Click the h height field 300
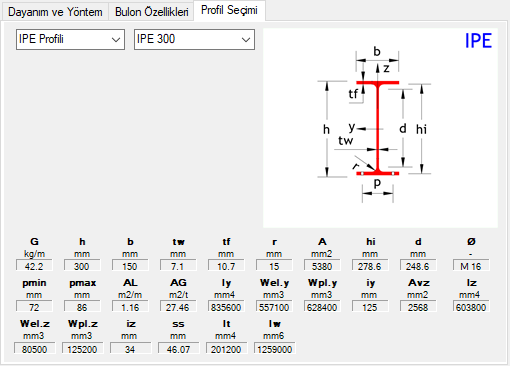This screenshot has height=366, width=510. coord(82,266)
